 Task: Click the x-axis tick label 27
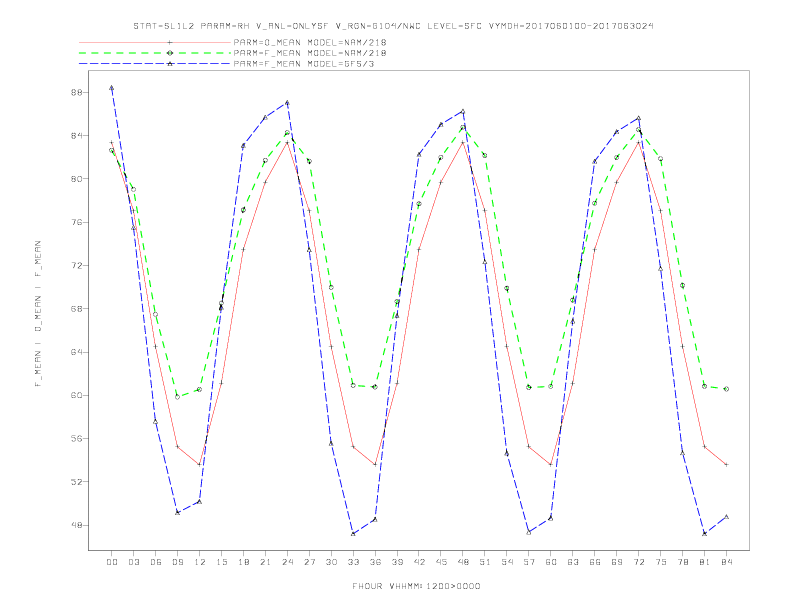[x=309, y=562]
